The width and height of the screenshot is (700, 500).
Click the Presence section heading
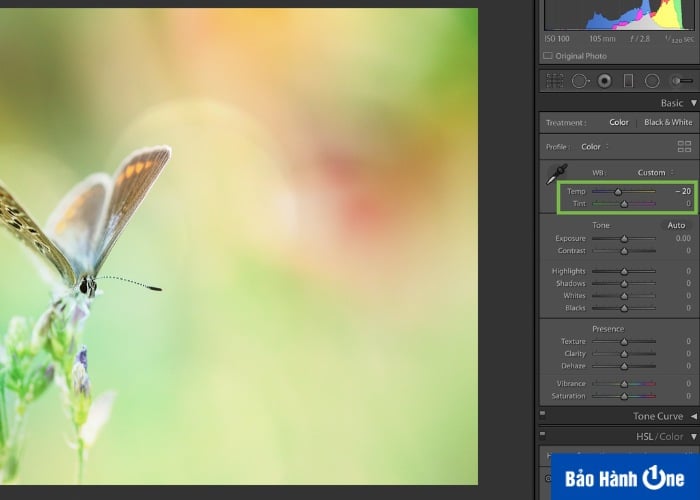click(608, 329)
